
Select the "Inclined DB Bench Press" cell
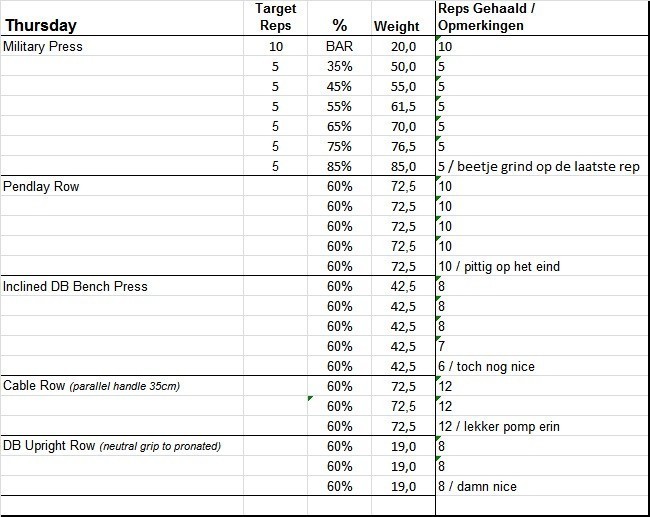[76, 286]
